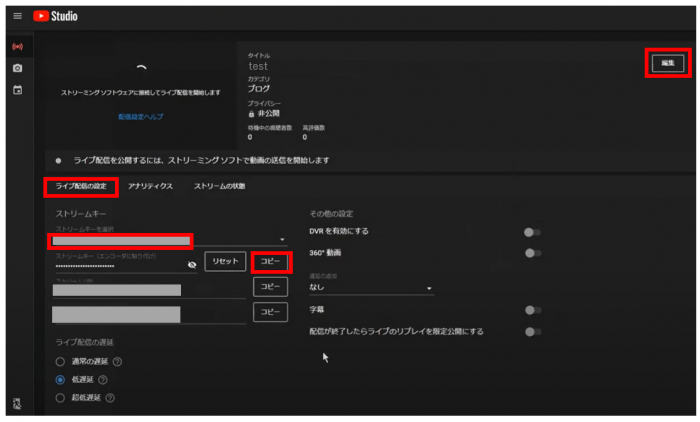Click help icon next to 超低遅延
This screenshot has height=422, width=700.
pos(110,398)
